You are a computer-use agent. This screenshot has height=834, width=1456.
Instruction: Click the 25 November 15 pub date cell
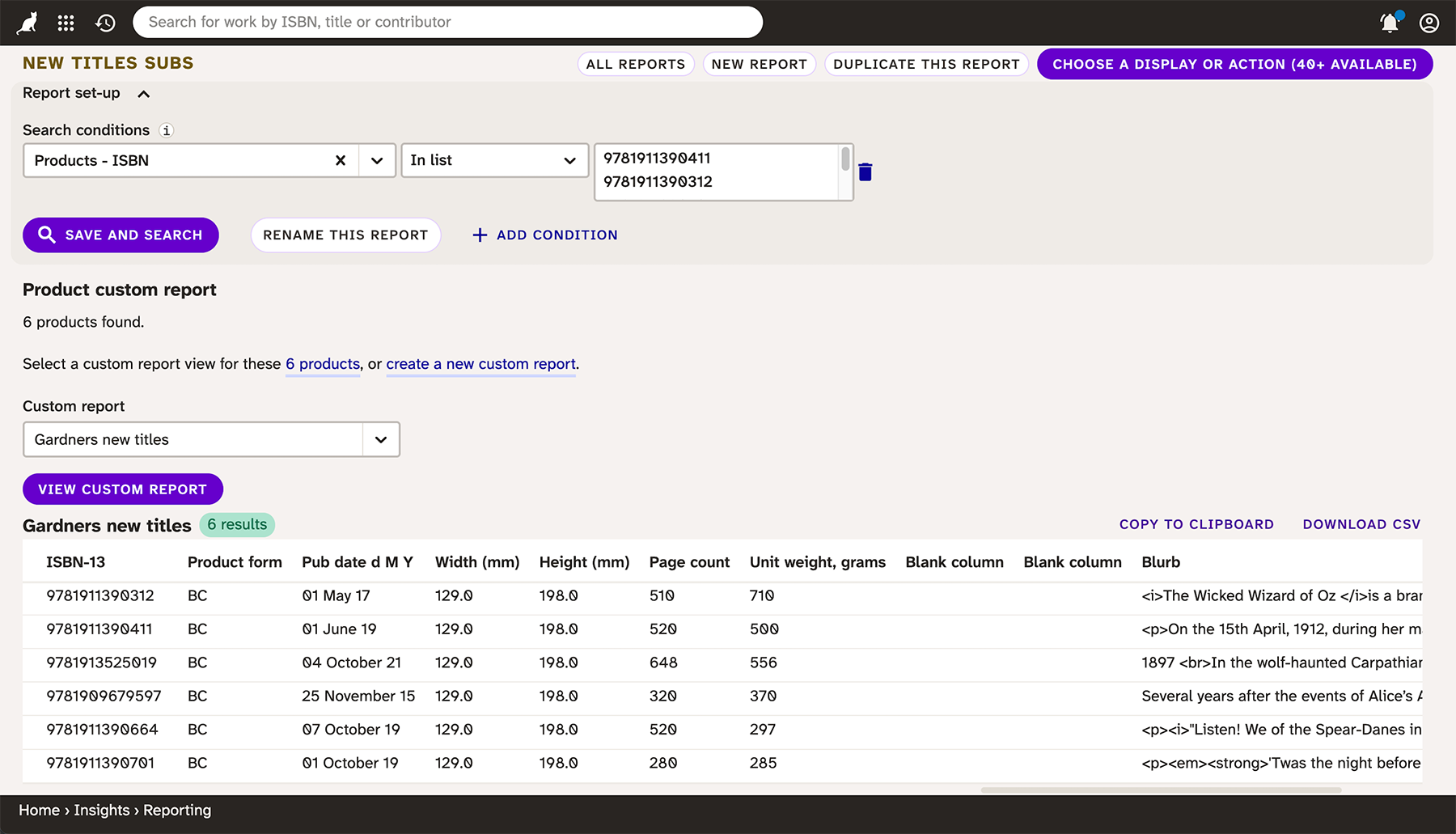point(358,696)
